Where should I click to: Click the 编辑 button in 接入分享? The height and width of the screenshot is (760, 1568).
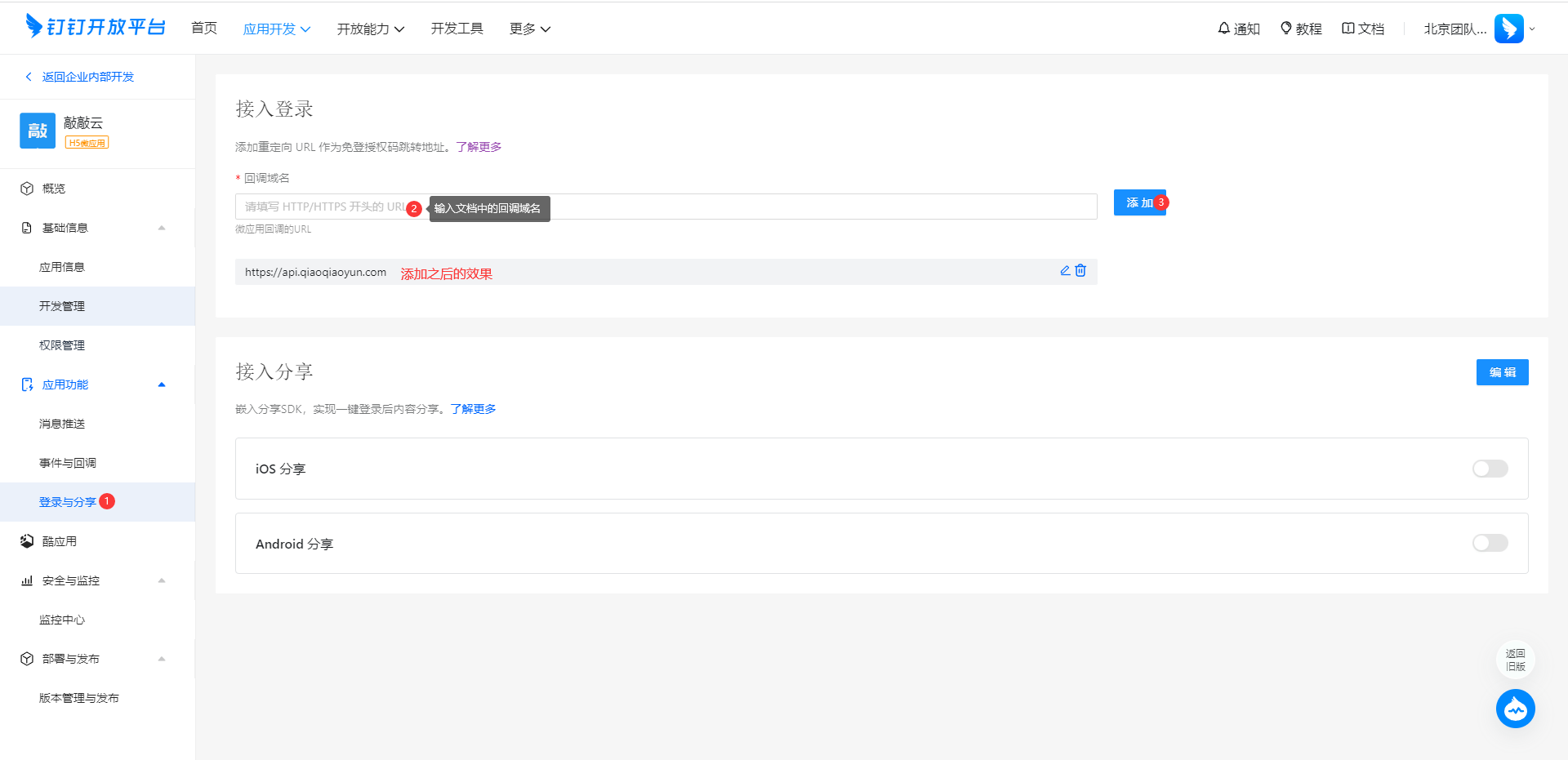coord(1502,372)
